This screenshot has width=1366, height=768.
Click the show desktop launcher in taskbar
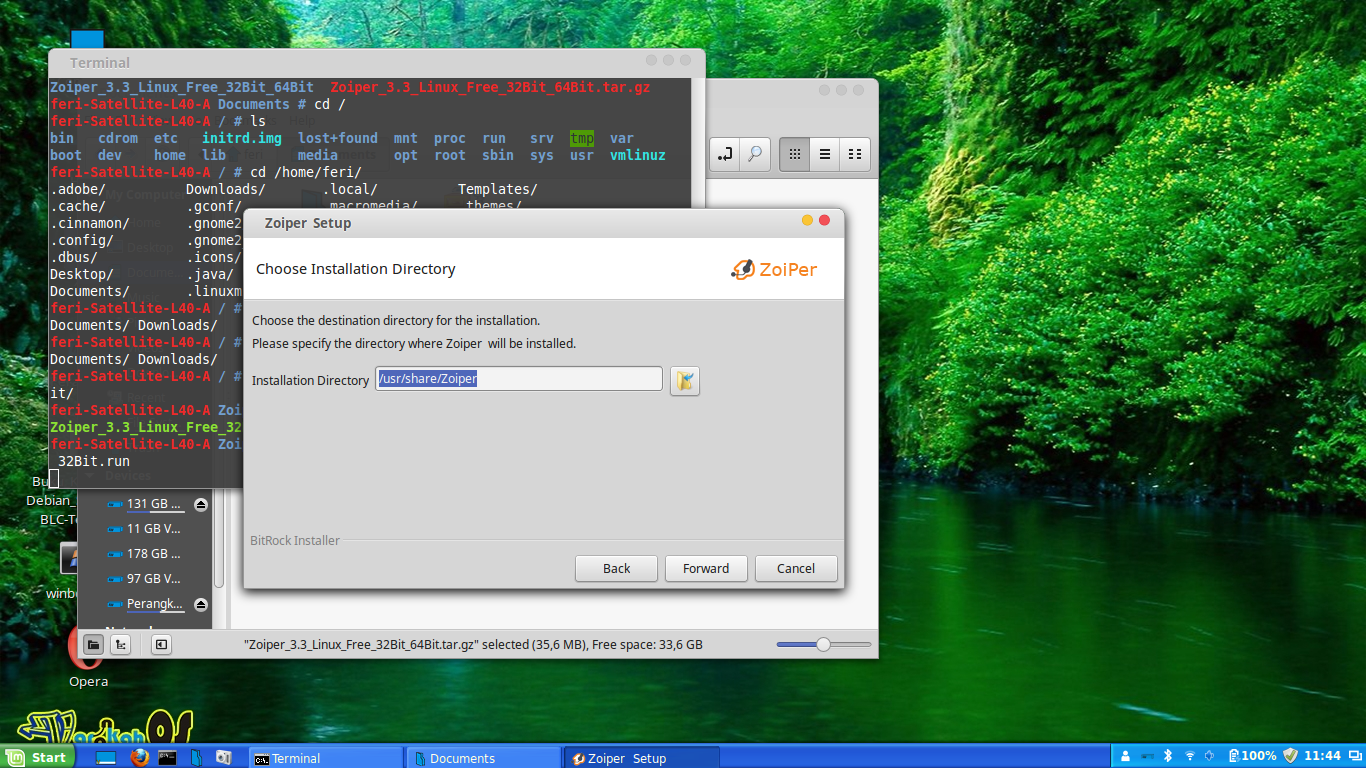[x=106, y=757]
